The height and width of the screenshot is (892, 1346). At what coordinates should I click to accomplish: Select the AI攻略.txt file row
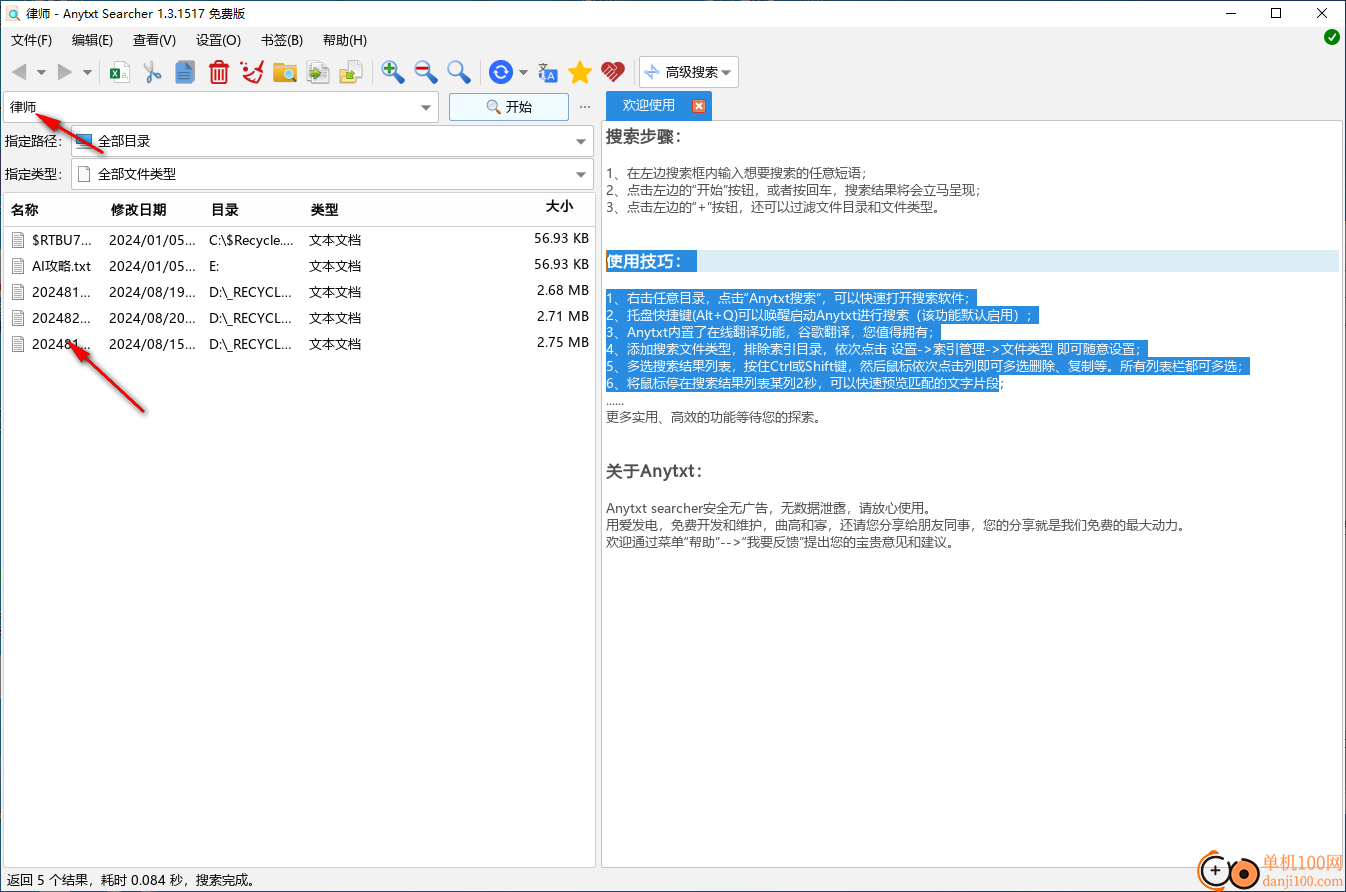299,266
